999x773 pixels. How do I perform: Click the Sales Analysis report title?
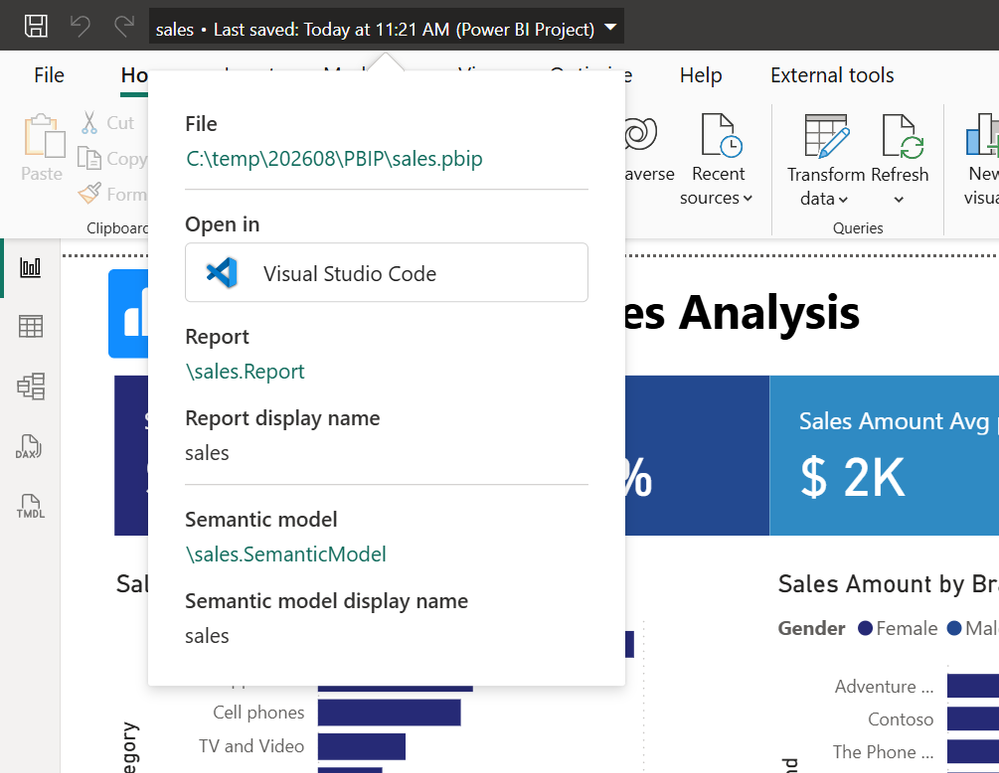click(742, 312)
